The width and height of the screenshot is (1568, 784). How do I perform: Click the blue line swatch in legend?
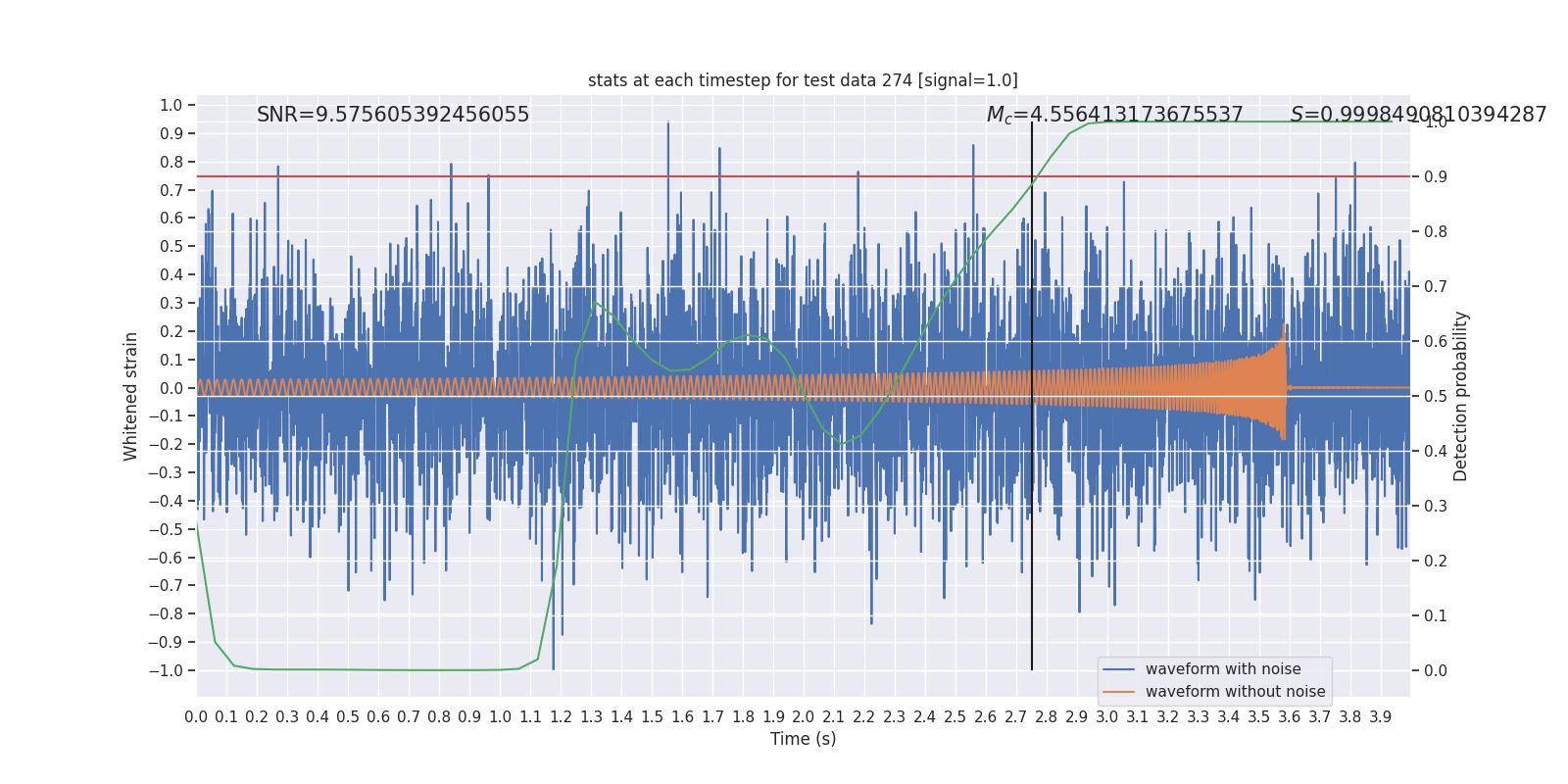pyautogui.click(x=1118, y=669)
